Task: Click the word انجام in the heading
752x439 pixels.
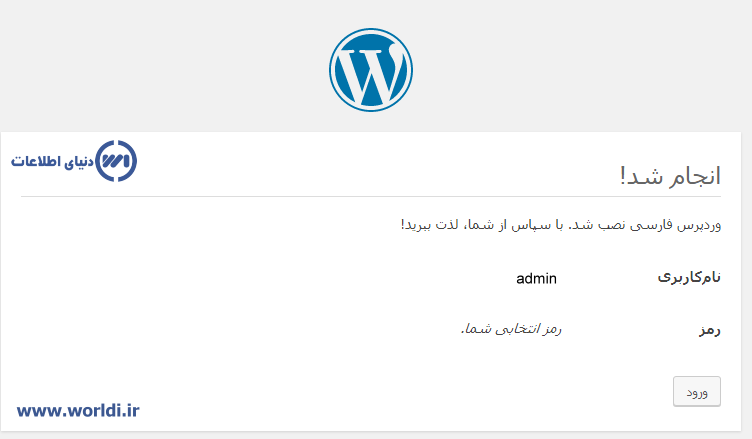Action: point(690,176)
